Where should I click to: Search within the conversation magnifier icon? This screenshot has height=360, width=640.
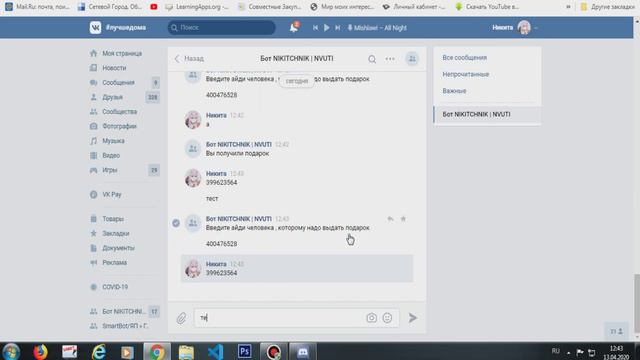point(372,59)
